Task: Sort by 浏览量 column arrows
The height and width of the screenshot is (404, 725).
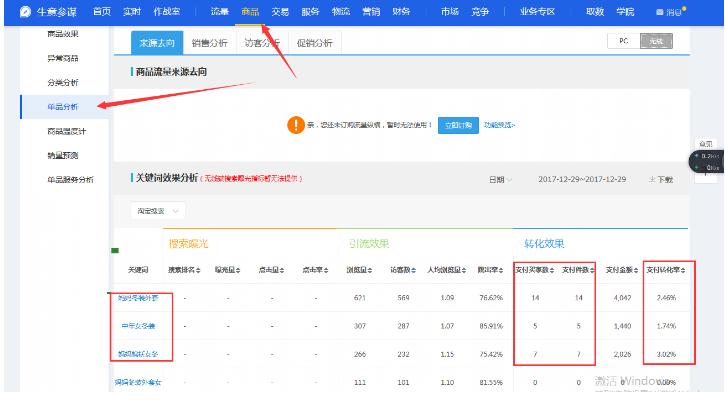Action: (x=369, y=270)
